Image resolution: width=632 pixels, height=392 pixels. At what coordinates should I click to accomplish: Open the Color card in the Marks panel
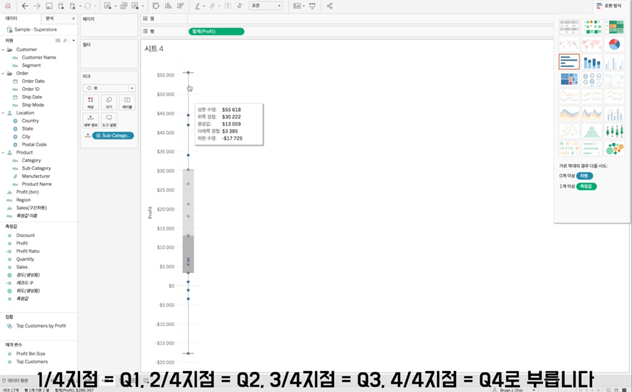coord(91,102)
